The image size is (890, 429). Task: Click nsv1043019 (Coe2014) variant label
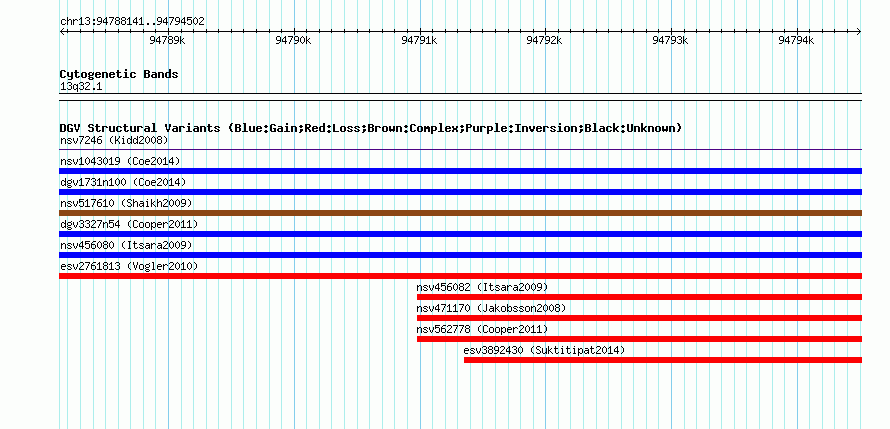(x=120, y=161)
